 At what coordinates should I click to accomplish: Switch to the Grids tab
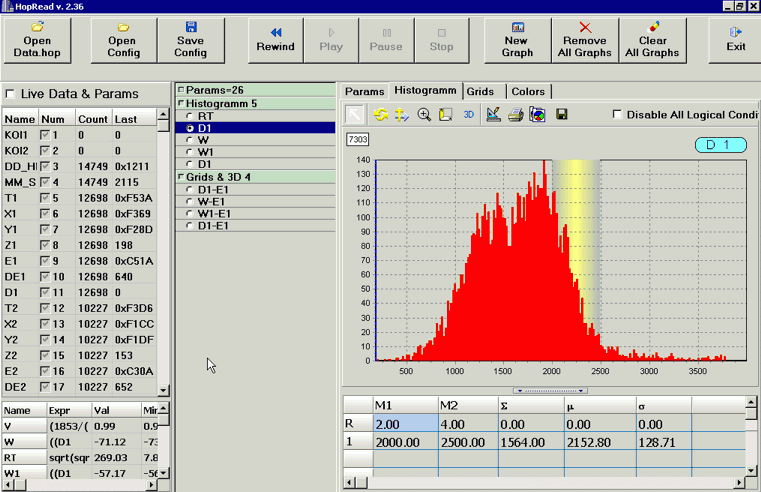click(480, 91)
